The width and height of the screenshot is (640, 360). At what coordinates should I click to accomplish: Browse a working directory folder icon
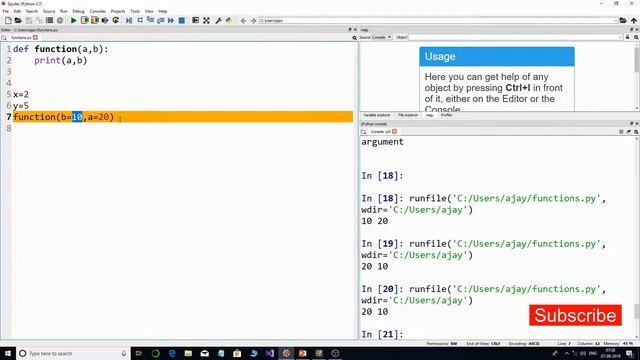[x=623, y=20]
